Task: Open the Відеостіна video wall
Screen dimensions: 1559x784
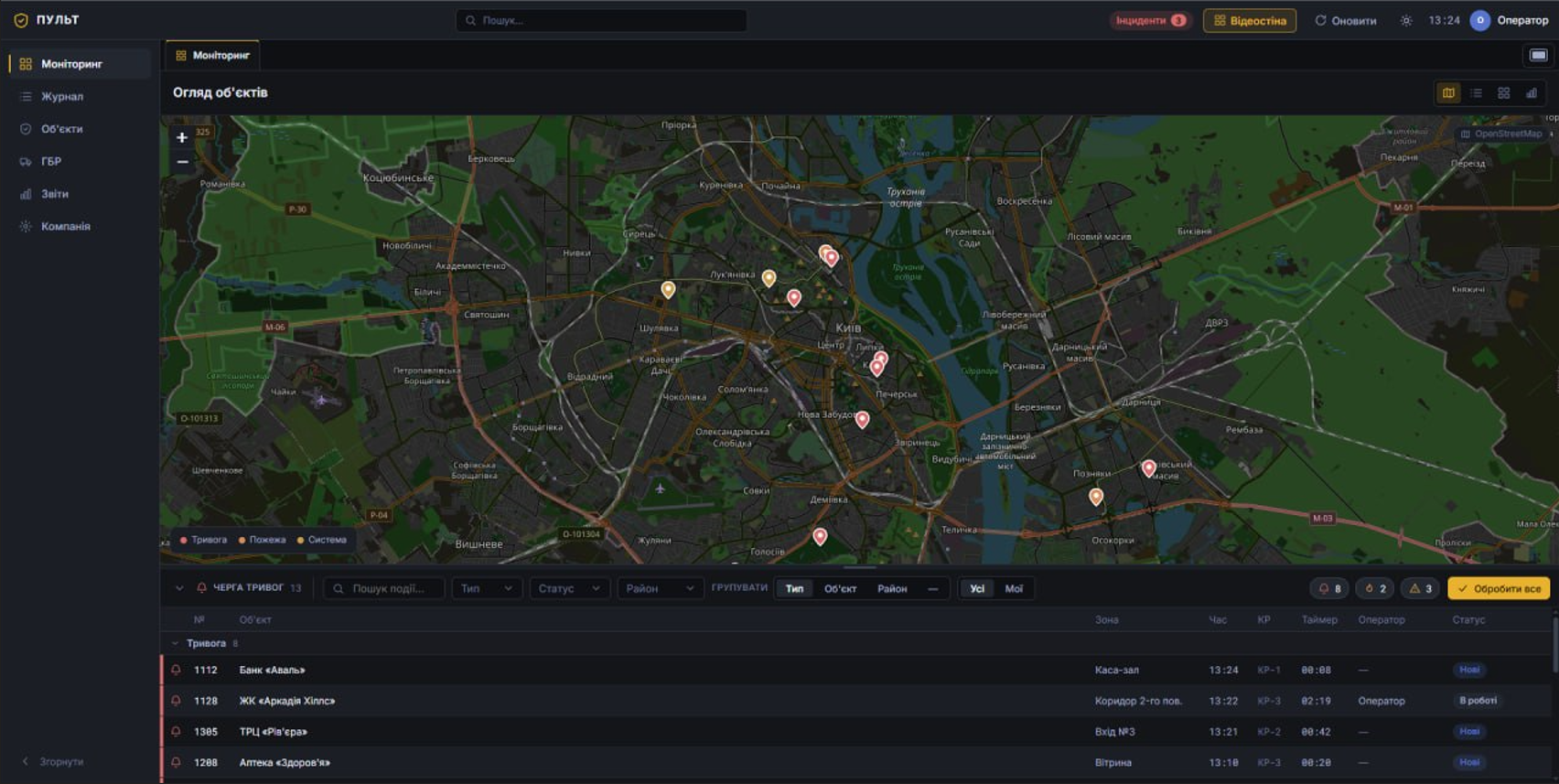Action: [1250, 21]
